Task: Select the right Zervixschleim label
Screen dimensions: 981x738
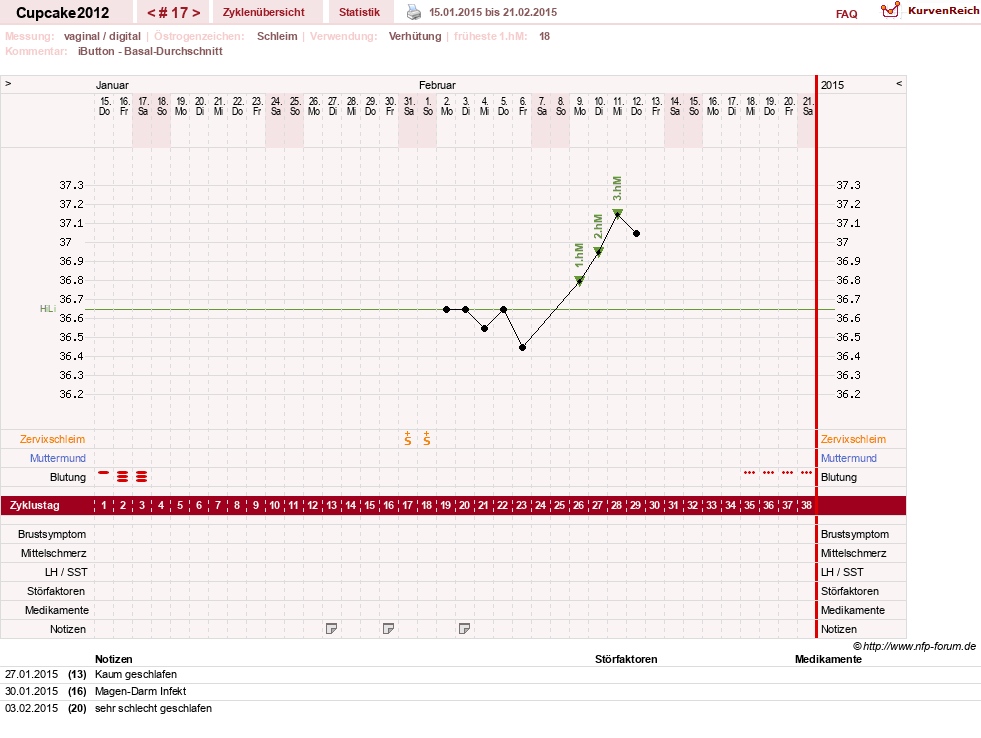Action: [x=853, y=439]
